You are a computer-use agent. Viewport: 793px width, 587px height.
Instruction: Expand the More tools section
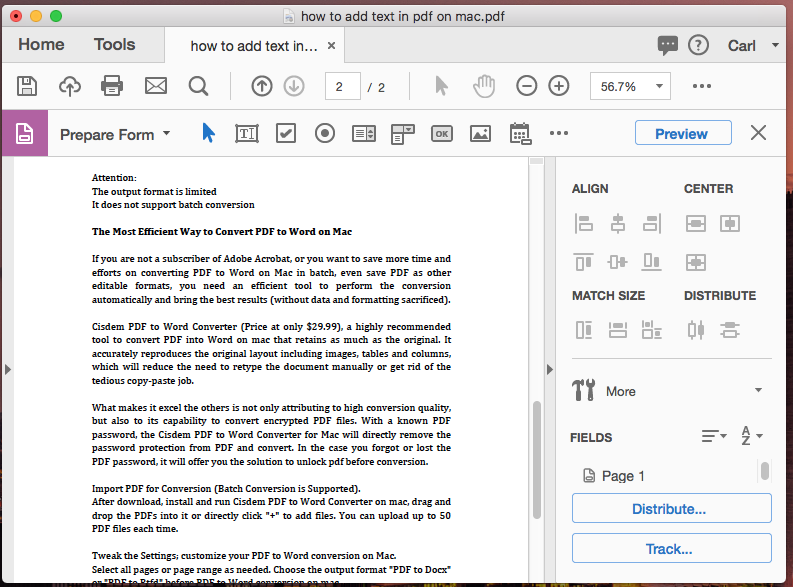tap(671, 390)
